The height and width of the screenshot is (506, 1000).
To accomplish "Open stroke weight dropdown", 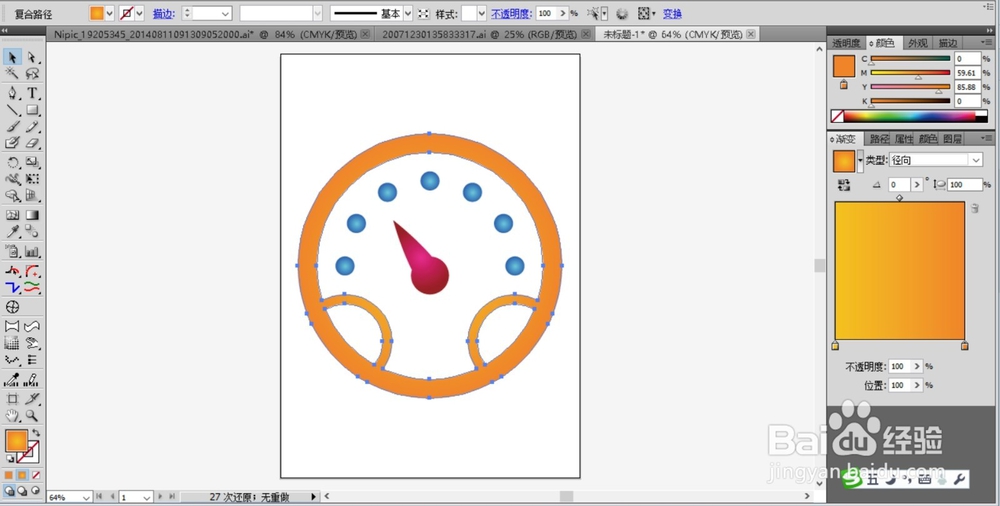I will click(226, 13).
